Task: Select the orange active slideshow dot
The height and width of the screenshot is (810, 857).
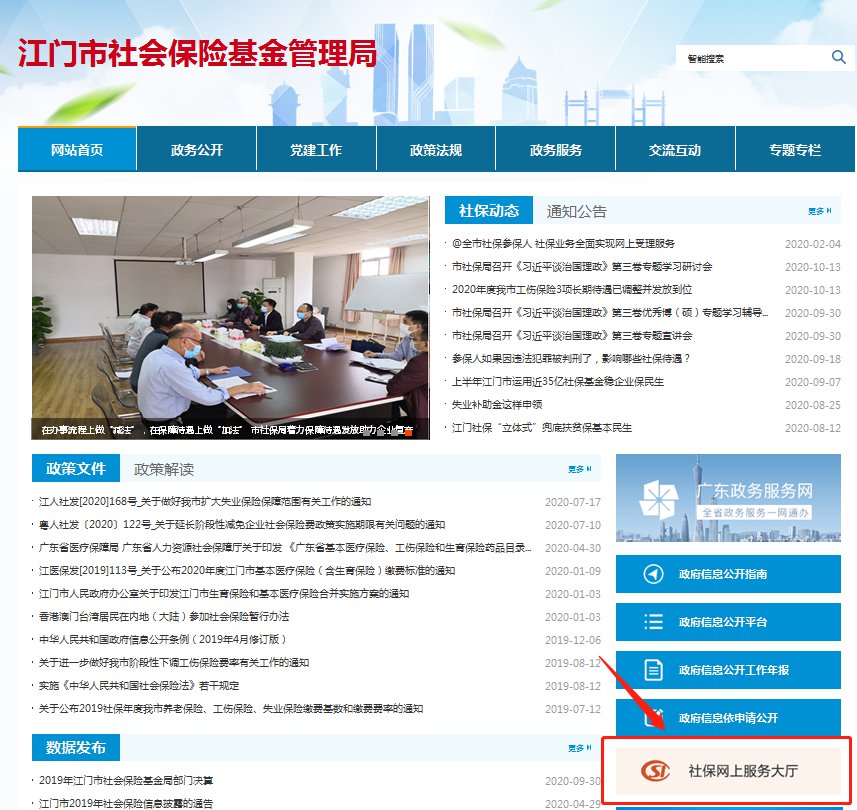Action: pos(408,431)
